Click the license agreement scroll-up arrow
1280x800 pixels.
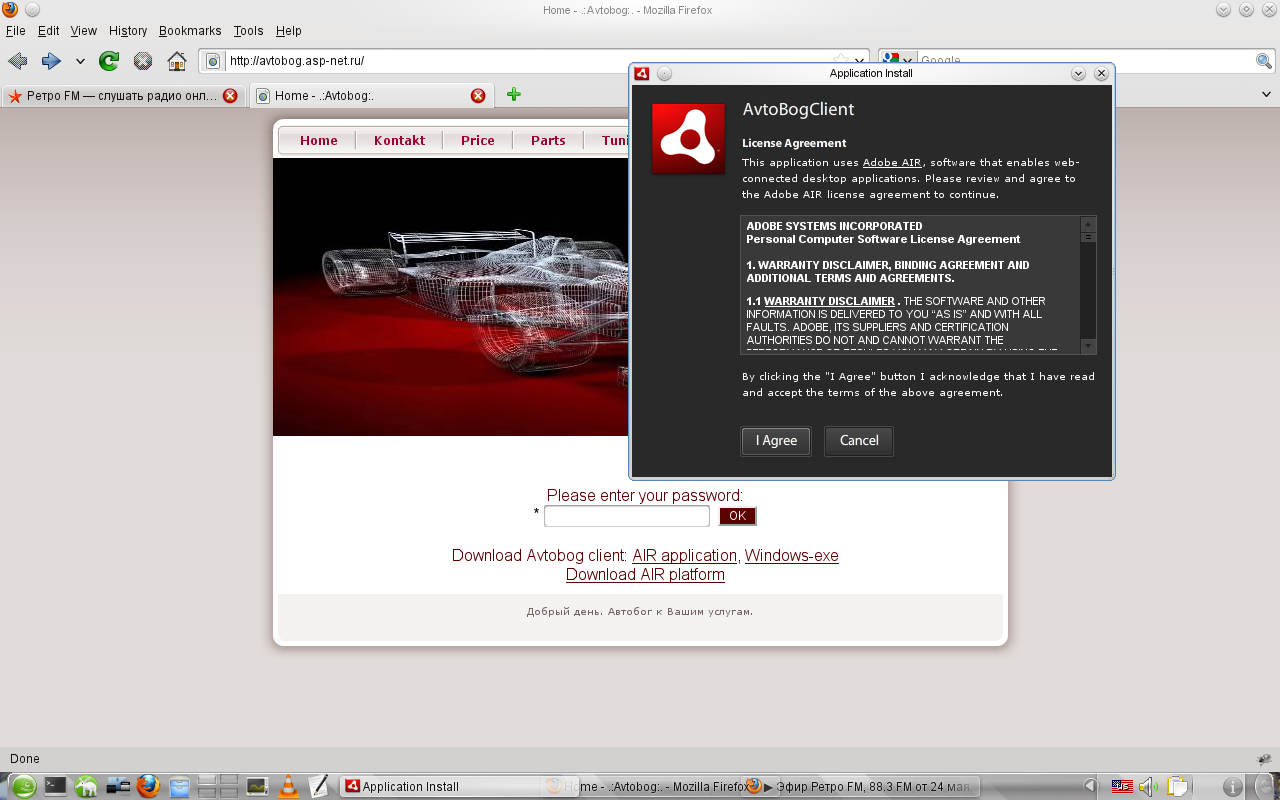click(x=1089, y=224)
